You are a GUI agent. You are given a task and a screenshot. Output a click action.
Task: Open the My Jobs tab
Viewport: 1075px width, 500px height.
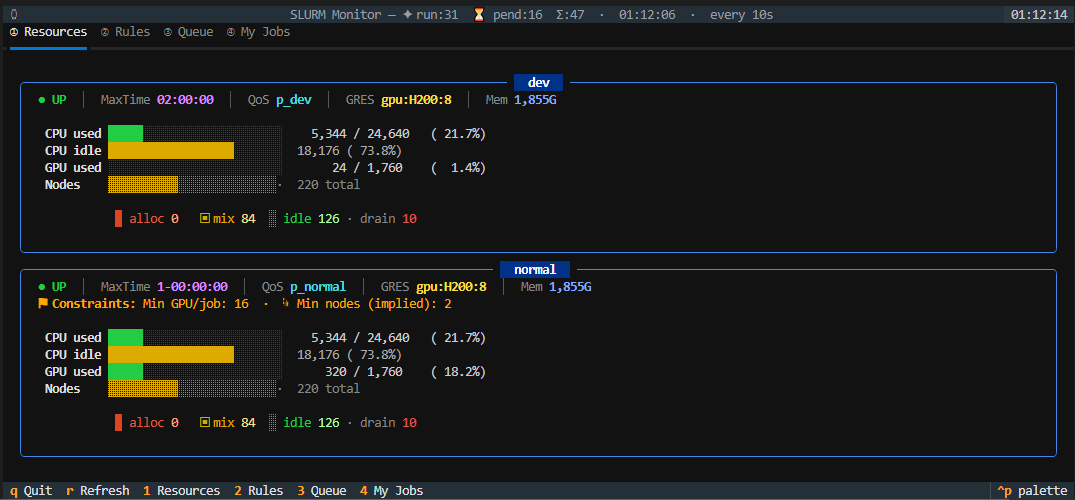[258, 32]
